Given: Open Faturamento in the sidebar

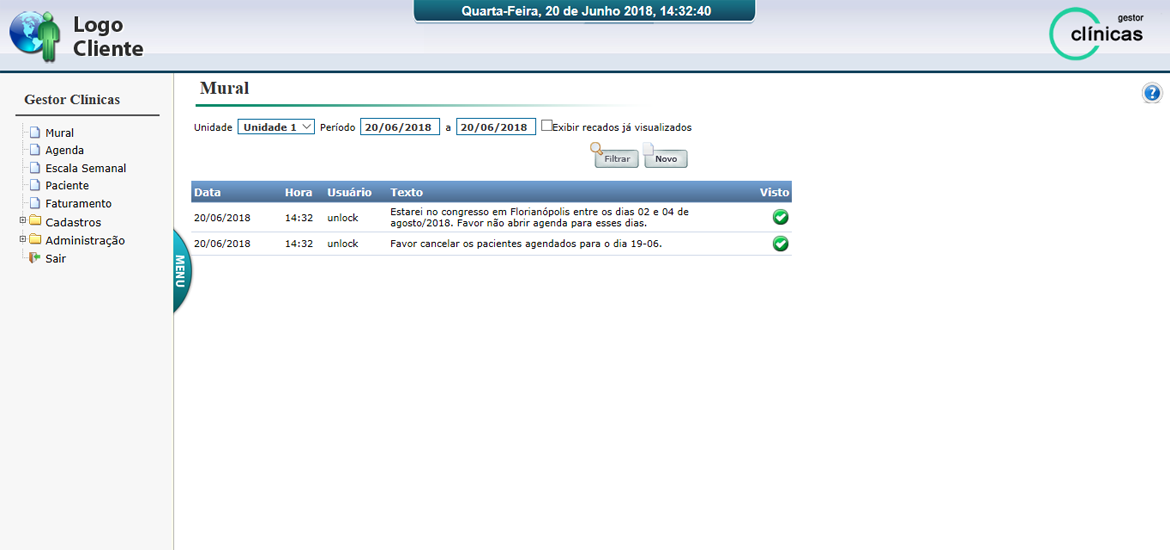Looking at the screenshot, I should [x=78, y=203].
